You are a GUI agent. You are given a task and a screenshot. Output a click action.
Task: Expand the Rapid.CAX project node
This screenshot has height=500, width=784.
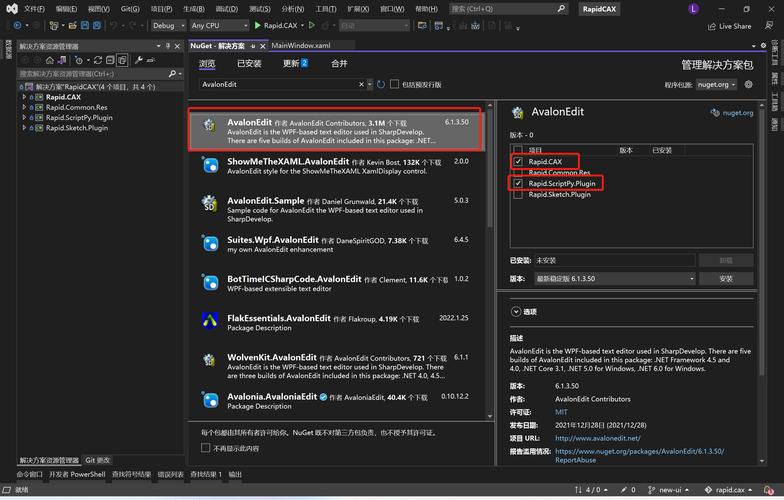(24, 97)
